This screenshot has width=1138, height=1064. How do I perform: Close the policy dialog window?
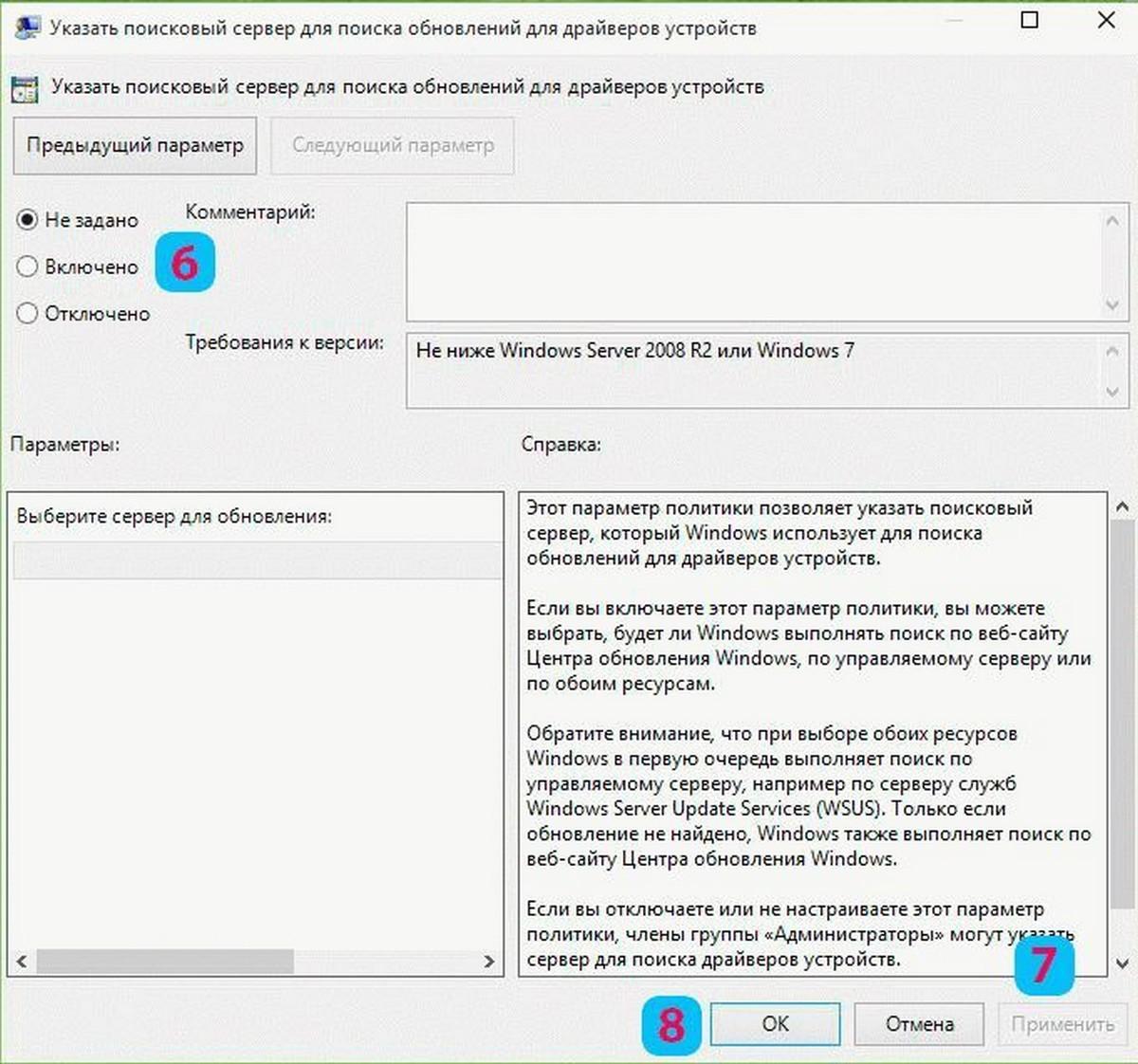point(1106,20)
